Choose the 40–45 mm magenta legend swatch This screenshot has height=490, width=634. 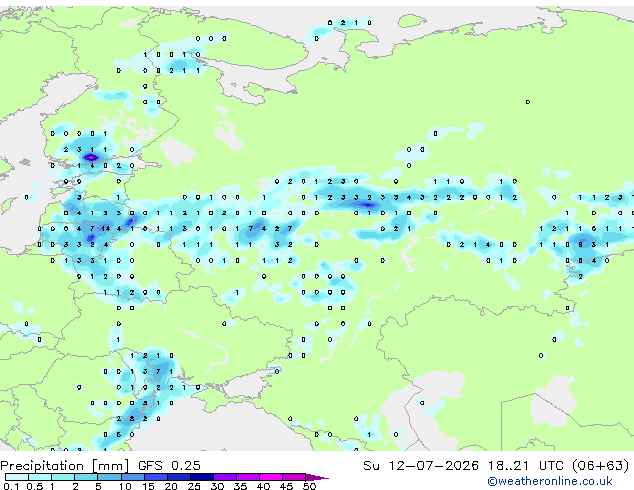271,477
